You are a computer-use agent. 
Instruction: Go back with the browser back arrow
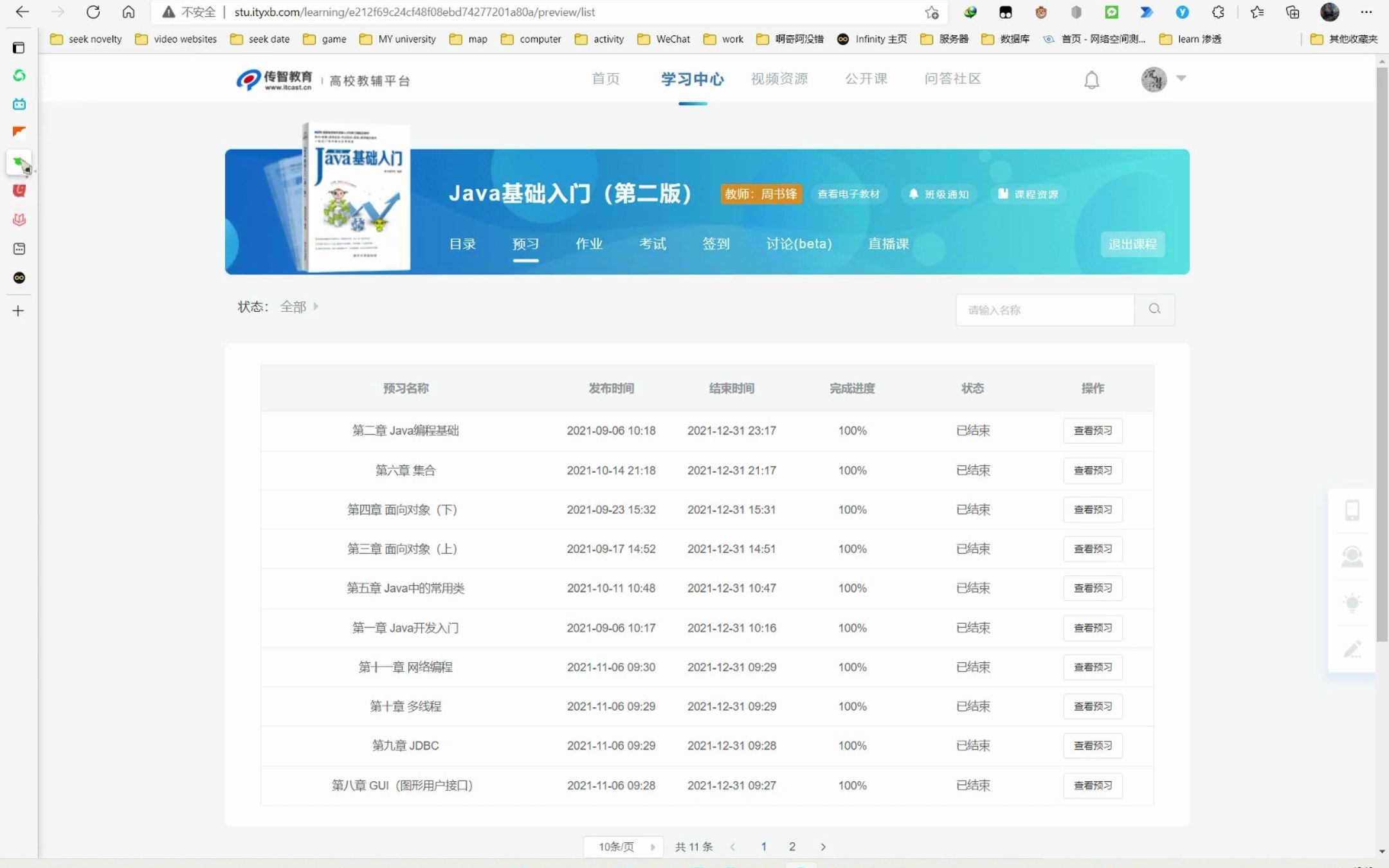pos(23,12)
